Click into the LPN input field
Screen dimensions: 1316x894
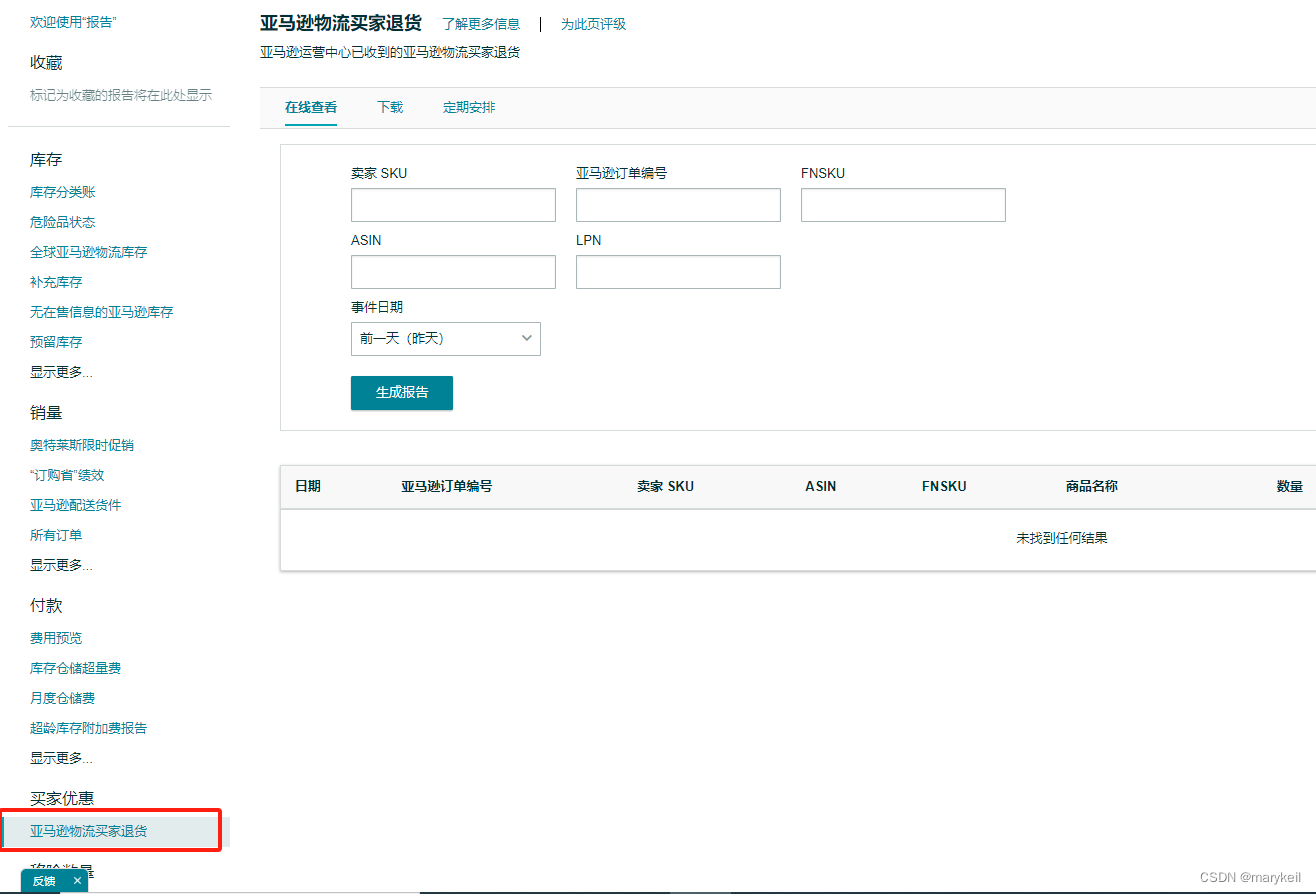[x=678, y=272]
